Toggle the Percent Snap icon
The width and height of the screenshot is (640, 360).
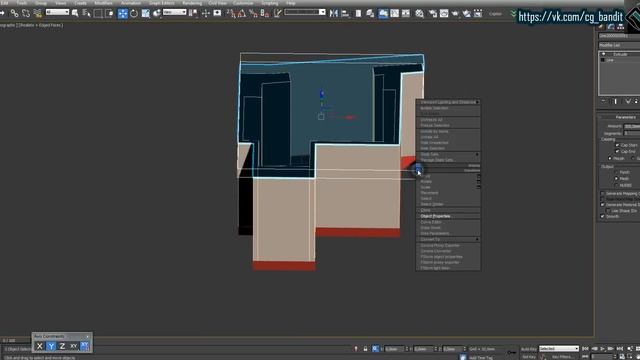tap(253, 13)
